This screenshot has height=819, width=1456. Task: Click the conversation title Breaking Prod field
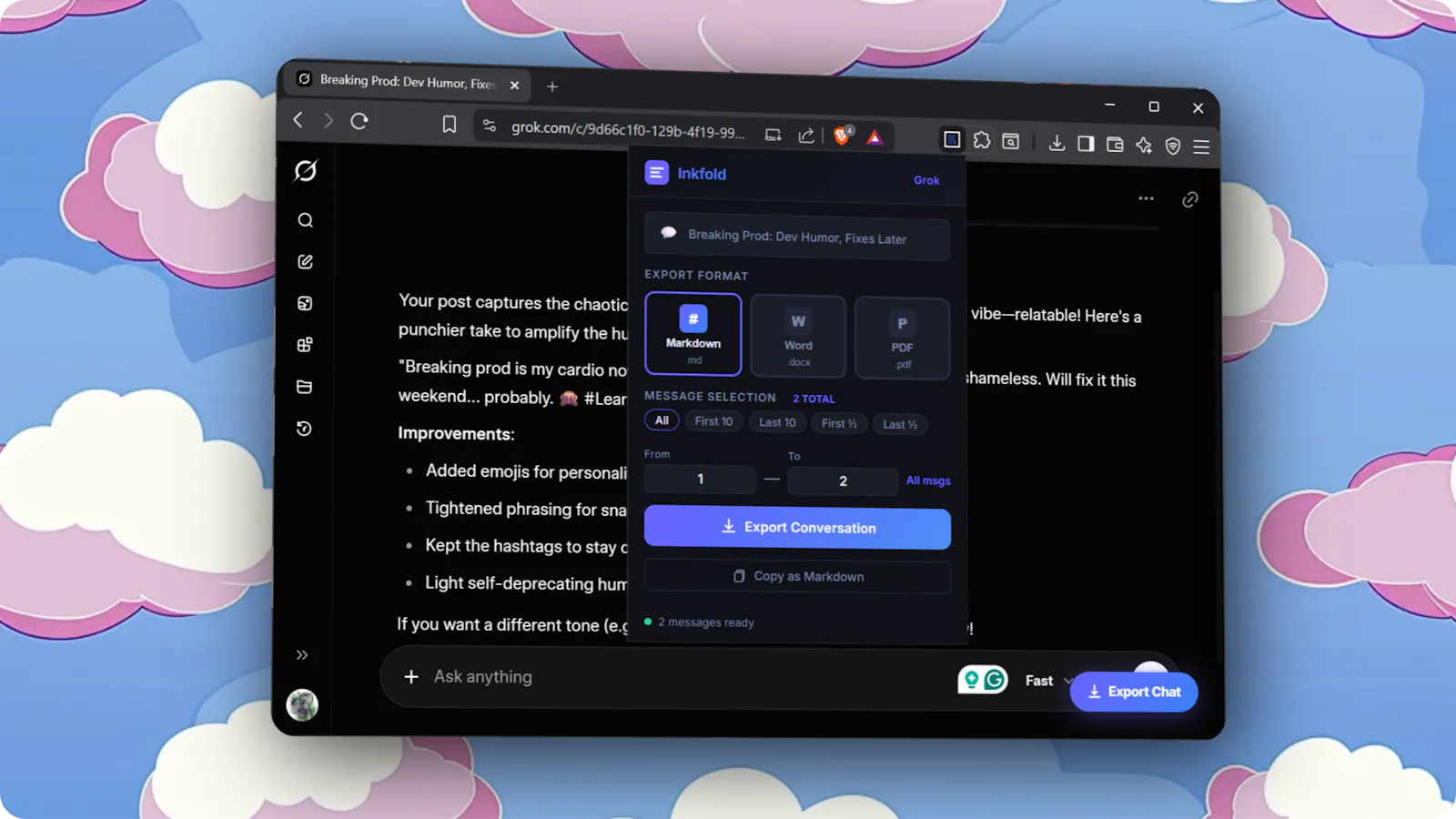[x=797, y=237]
